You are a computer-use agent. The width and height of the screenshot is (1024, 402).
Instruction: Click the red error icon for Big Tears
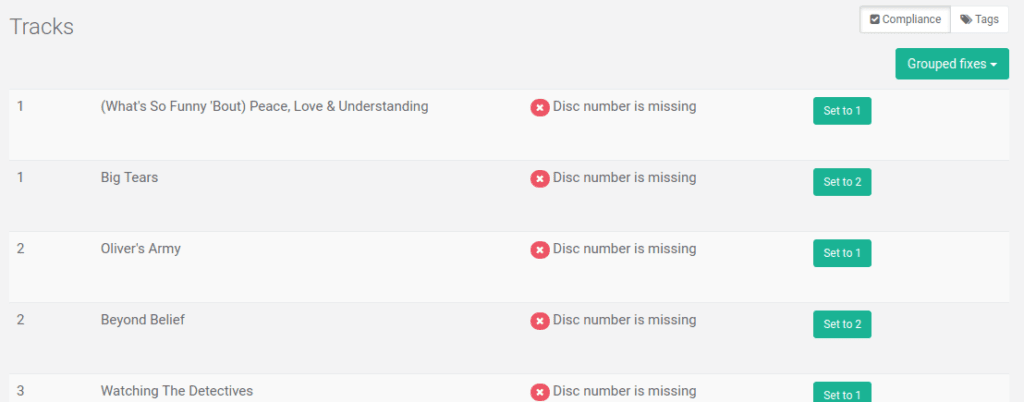[540, 179]
